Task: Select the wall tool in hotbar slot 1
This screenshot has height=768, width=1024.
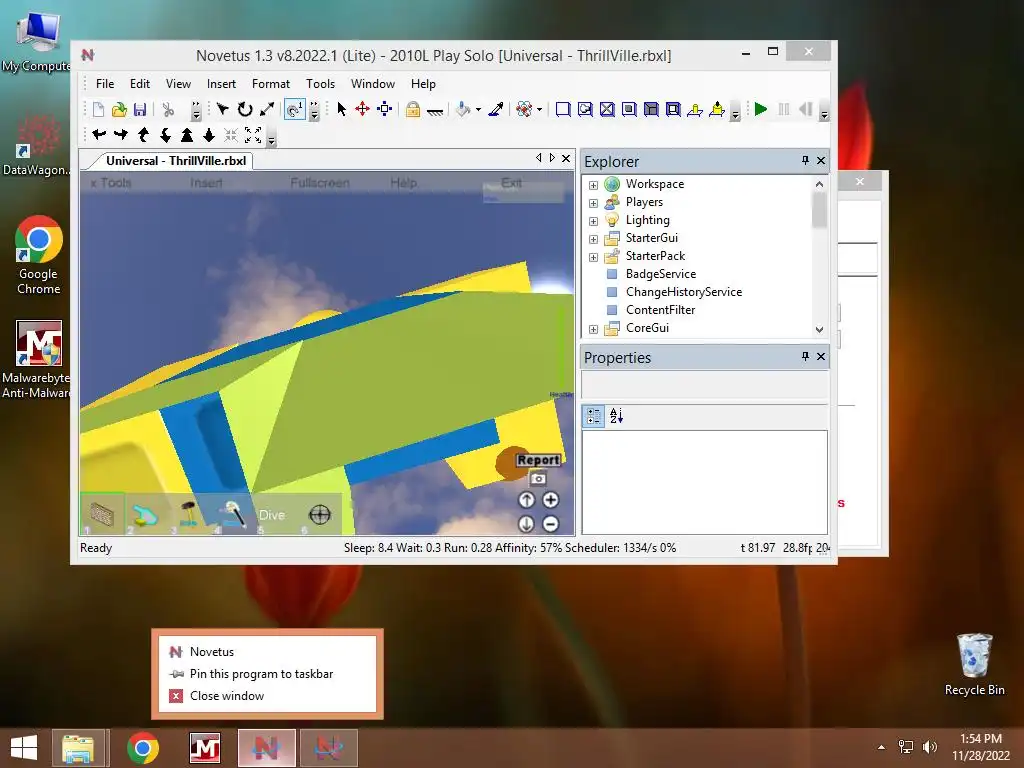Action: [102, 515]
